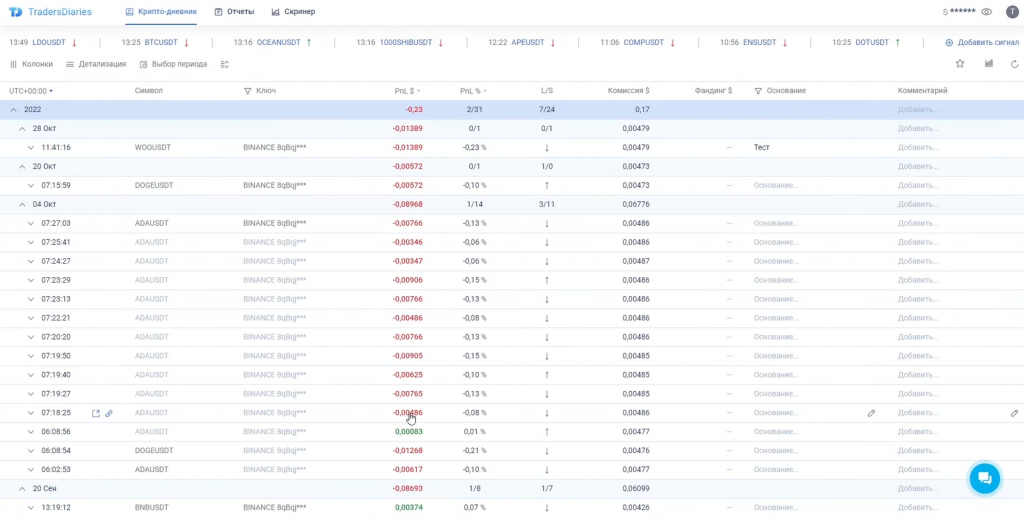Click the filter settings icon after Выбор периода
This screenshot has width=1024, height=517.
(225, 64)
